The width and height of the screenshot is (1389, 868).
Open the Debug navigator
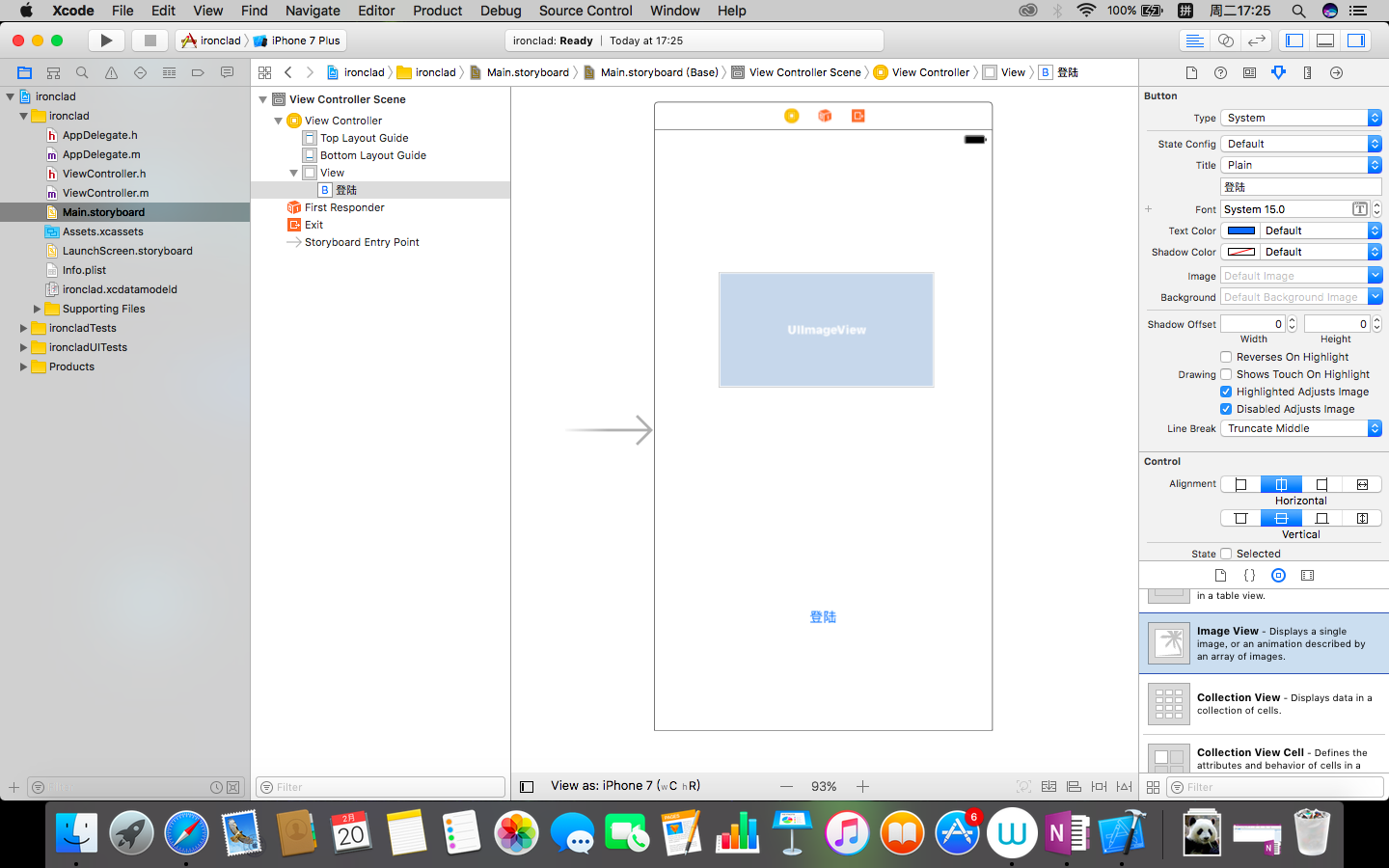coord(170,72)
